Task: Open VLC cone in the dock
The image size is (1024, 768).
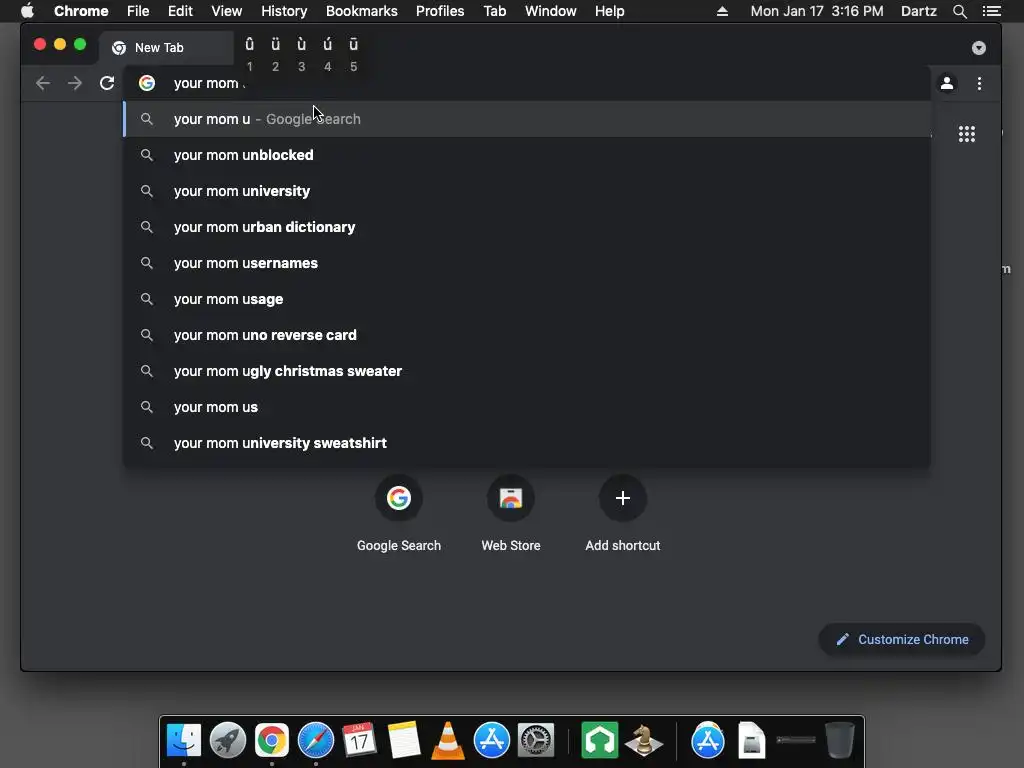Action: 448,741
